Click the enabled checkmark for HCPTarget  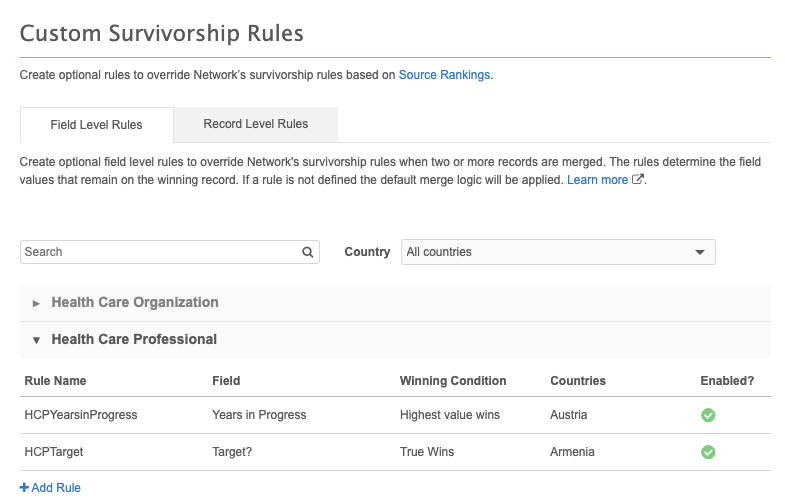click(708, 452)
